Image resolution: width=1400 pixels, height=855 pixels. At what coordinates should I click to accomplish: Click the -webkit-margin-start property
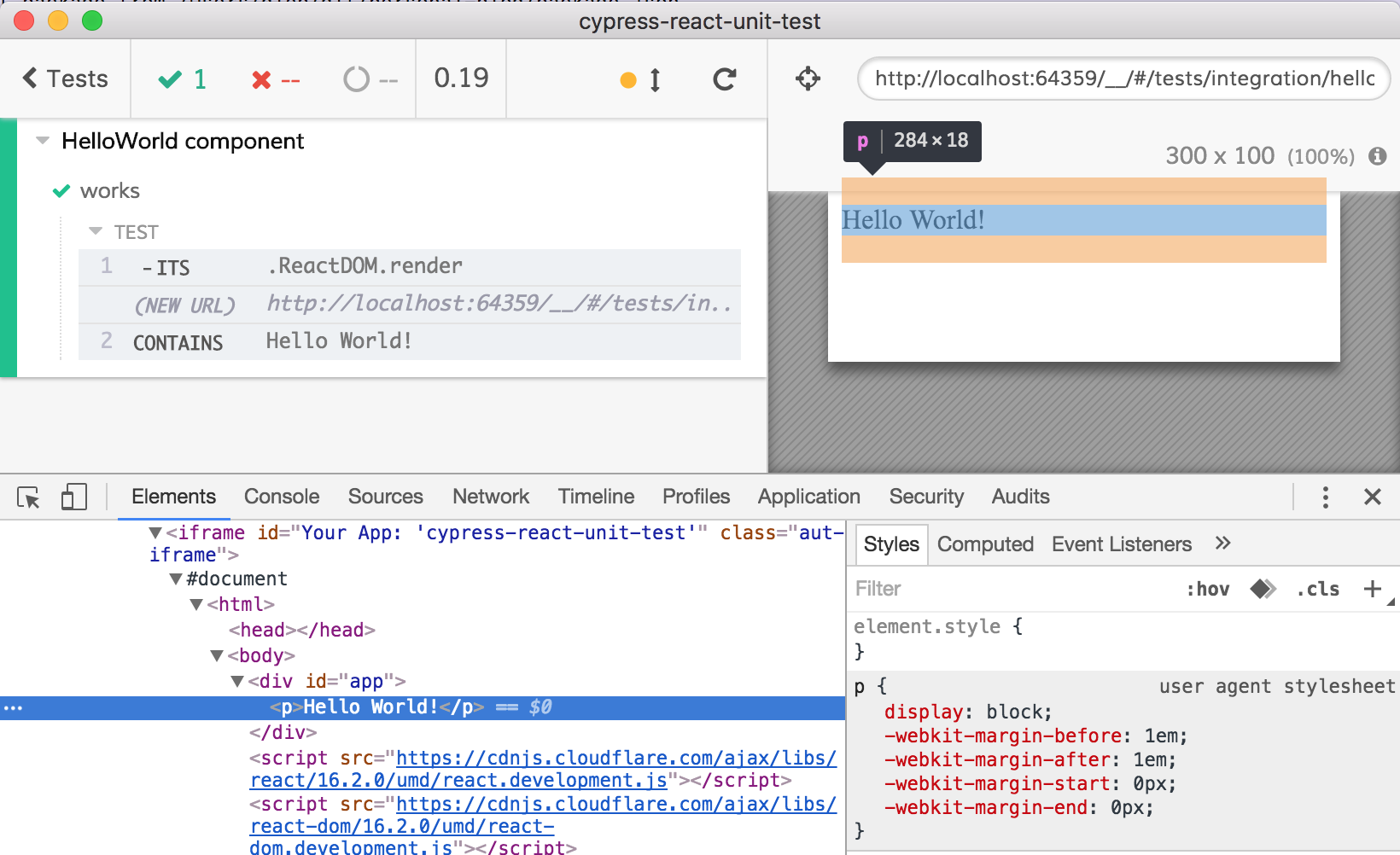point(1030,783)
